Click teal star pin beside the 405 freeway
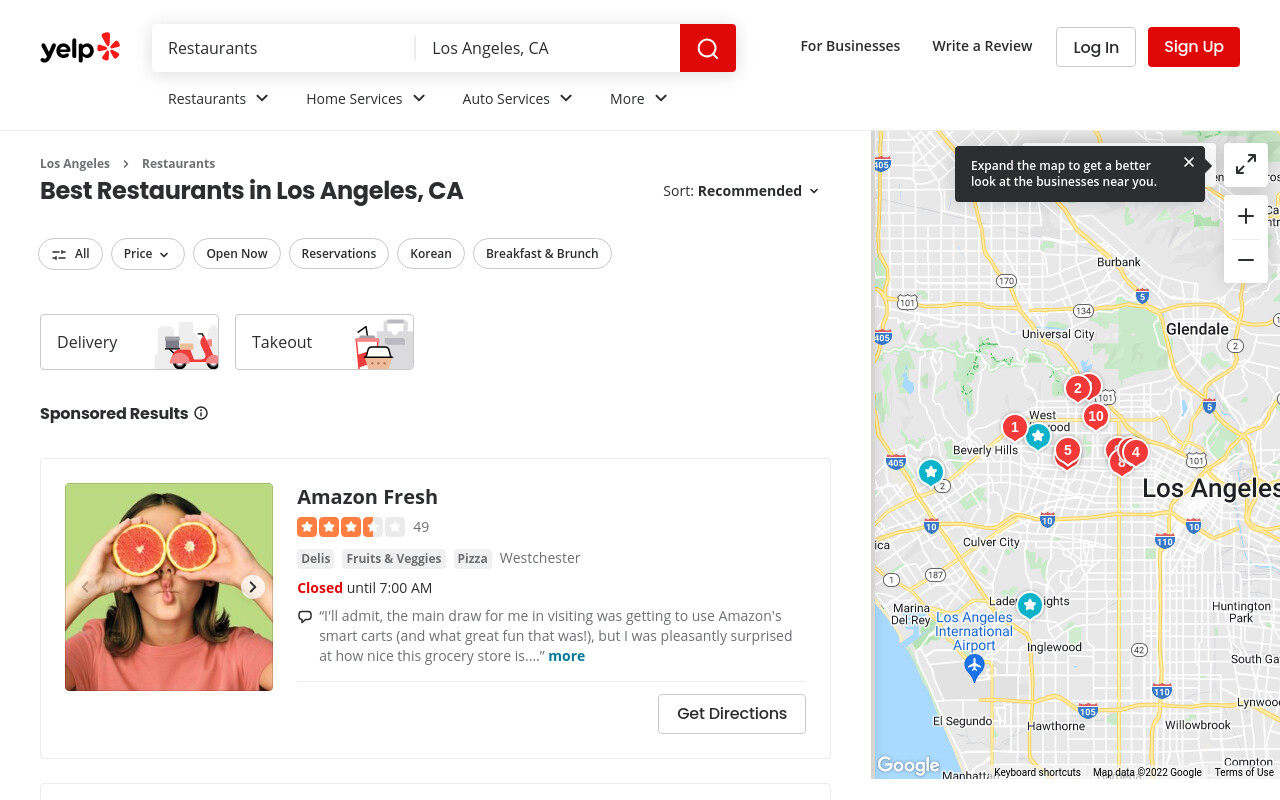 pos(931,472)
